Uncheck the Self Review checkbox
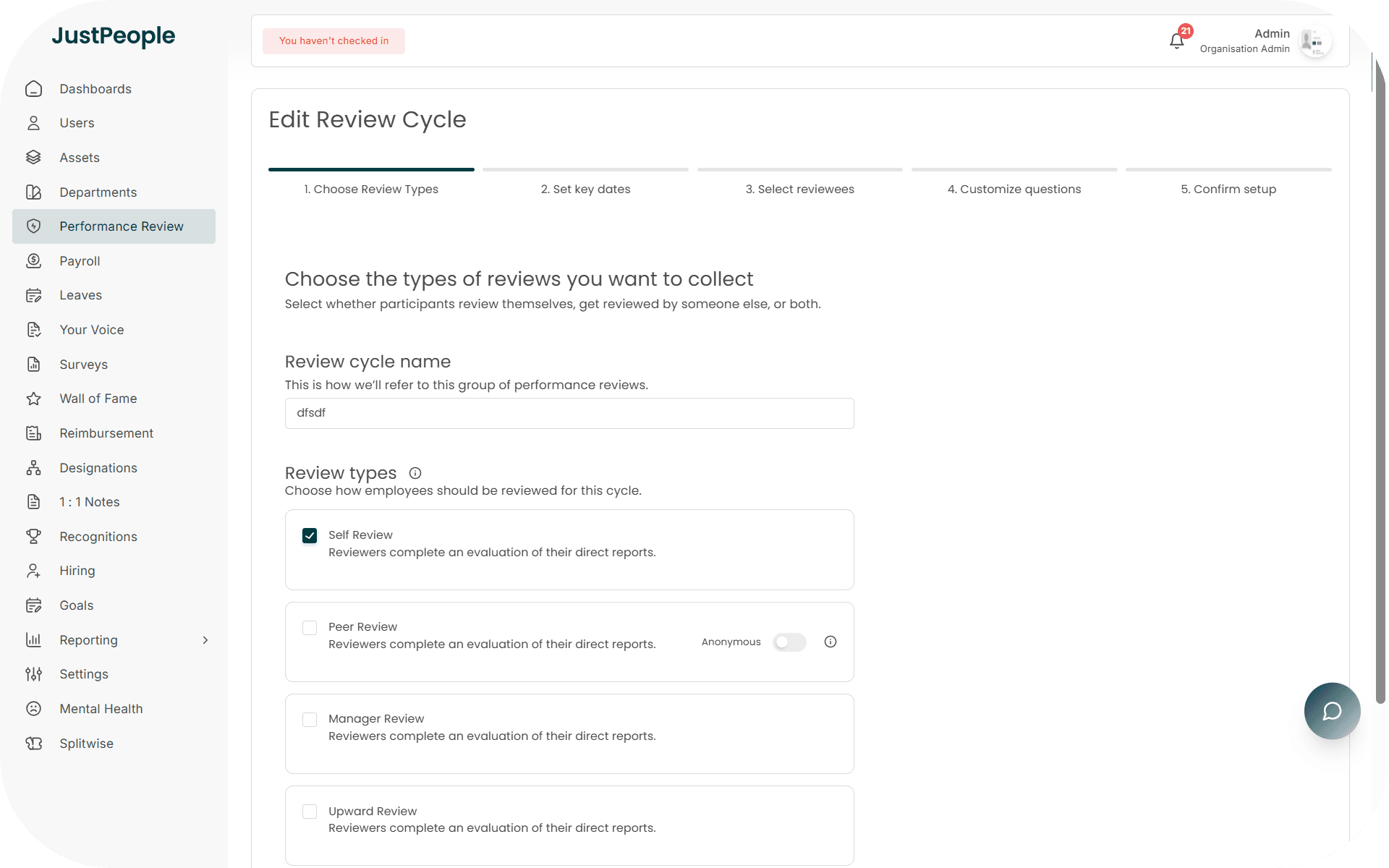Screen dimensions: 1389x868 [x=310, y=535]
